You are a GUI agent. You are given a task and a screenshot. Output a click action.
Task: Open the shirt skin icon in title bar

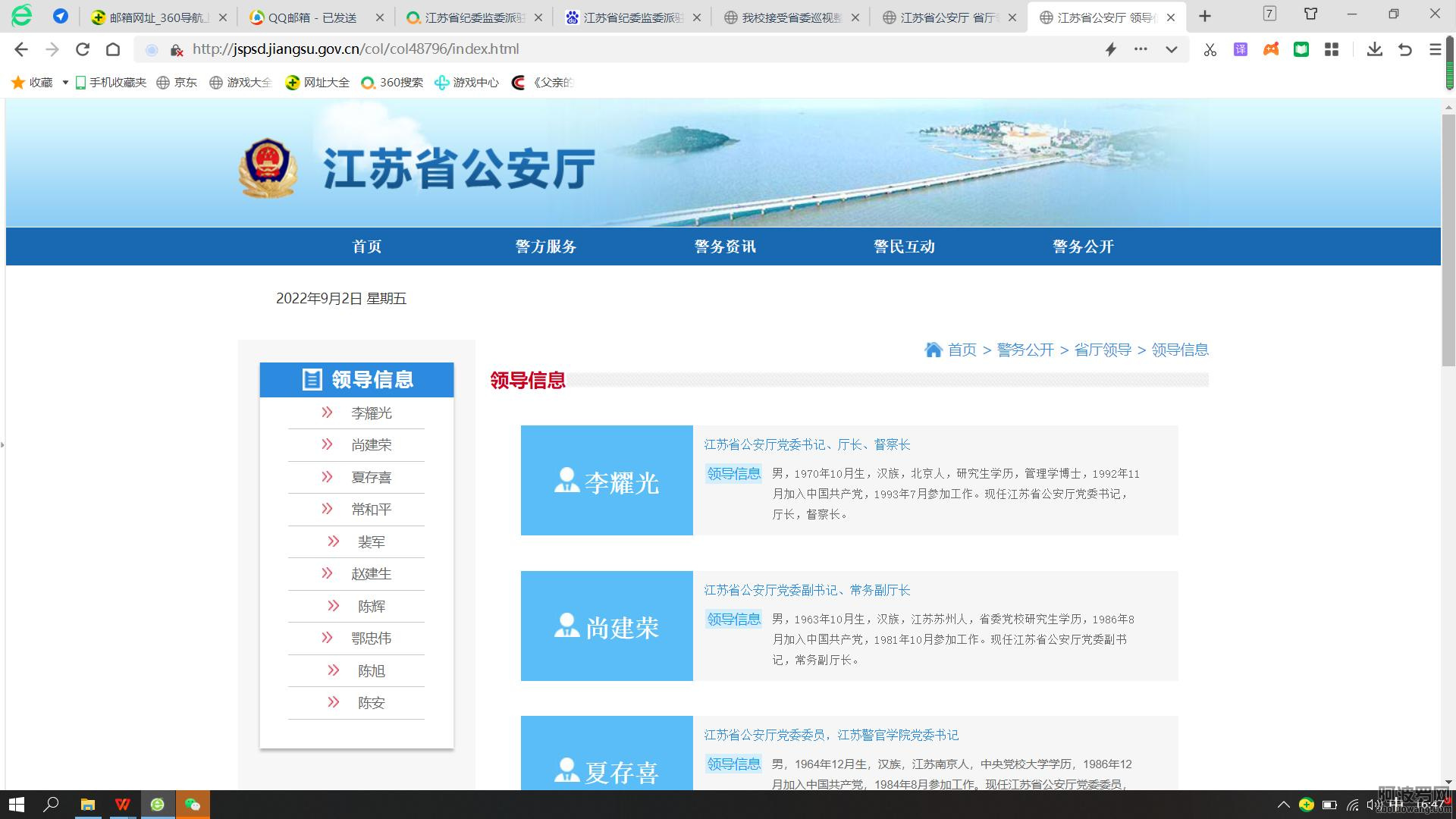(1310, 13)
